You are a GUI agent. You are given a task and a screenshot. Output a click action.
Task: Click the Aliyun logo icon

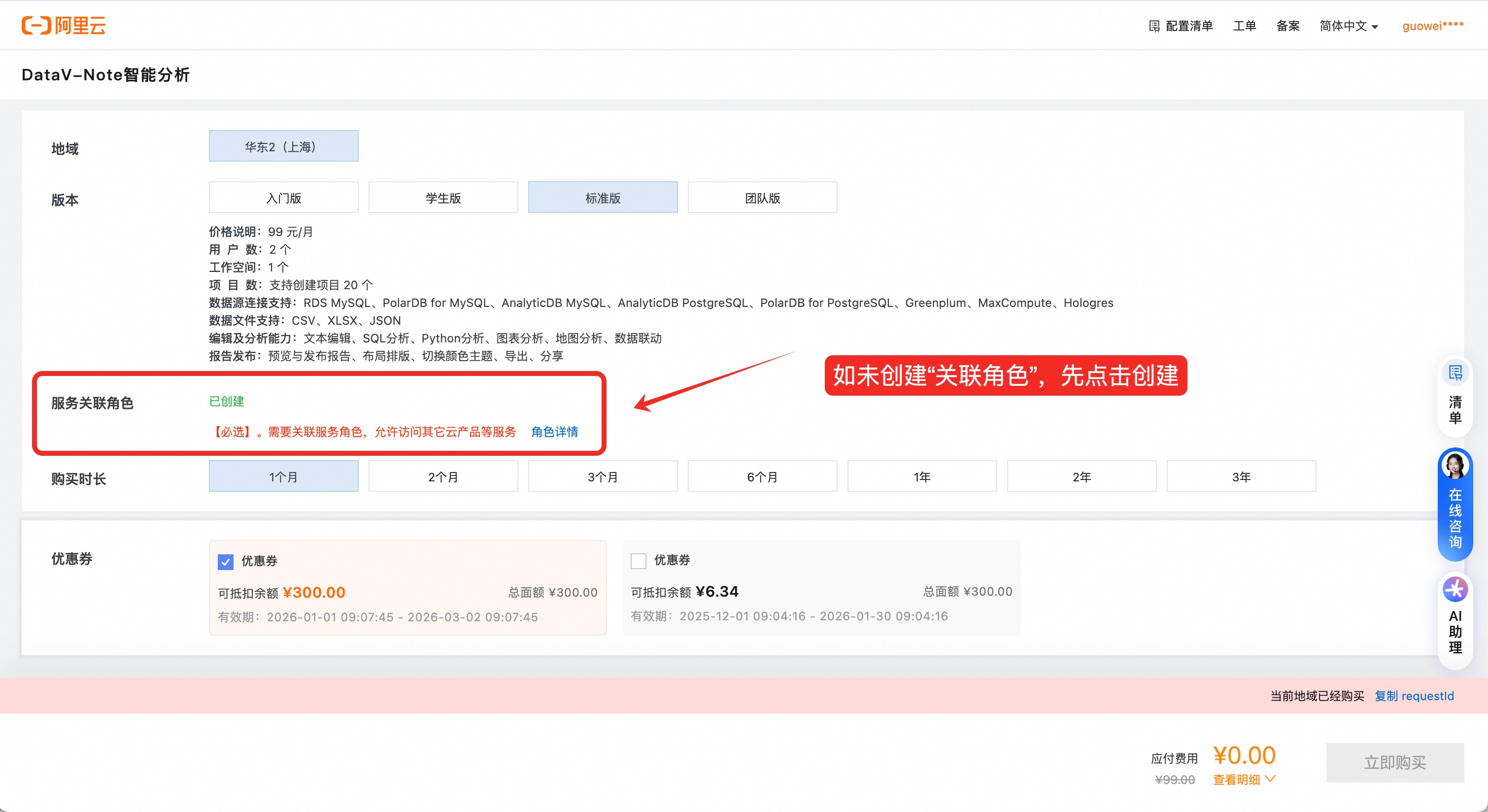36,26
